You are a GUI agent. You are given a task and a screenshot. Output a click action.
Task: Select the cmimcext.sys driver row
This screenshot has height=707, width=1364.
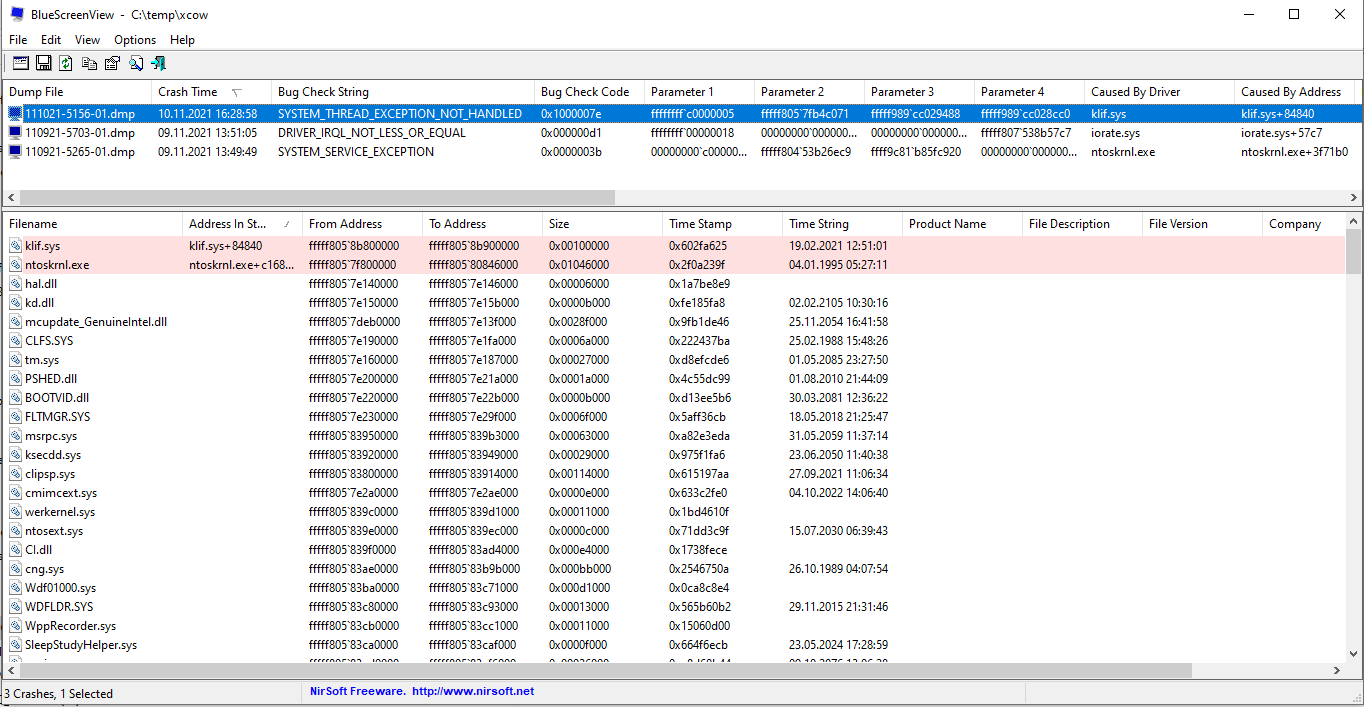[674, 492]
